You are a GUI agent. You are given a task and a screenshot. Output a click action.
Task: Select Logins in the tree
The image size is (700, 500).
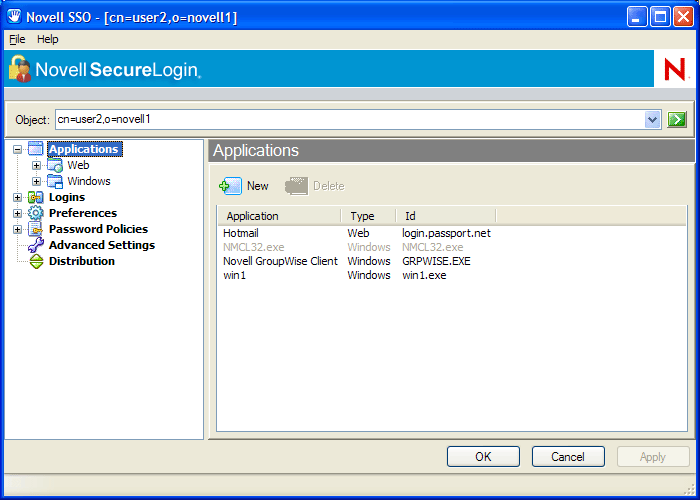click(x=67, y=197)
